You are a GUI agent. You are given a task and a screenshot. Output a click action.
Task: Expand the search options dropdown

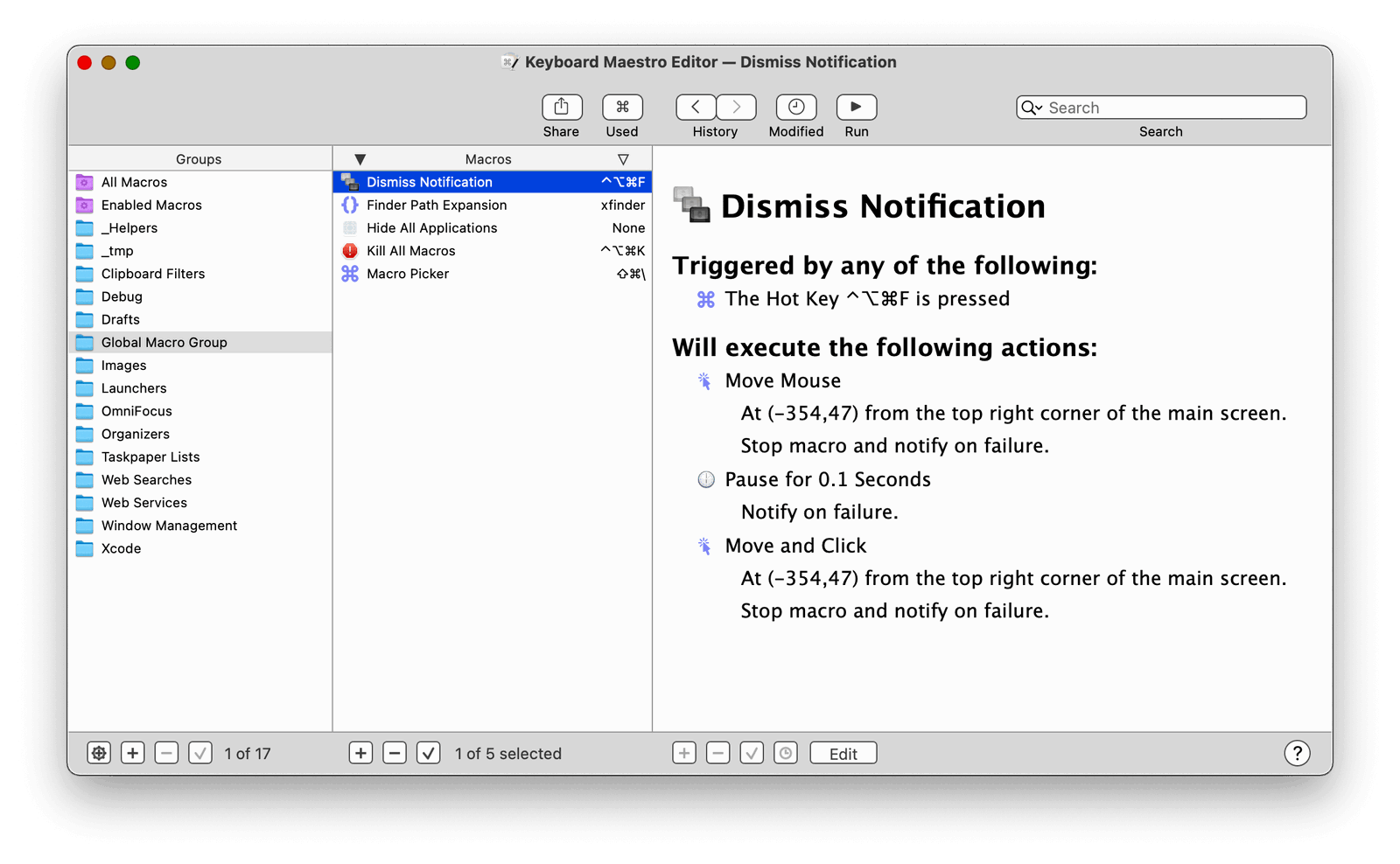tap(1032, 108)
